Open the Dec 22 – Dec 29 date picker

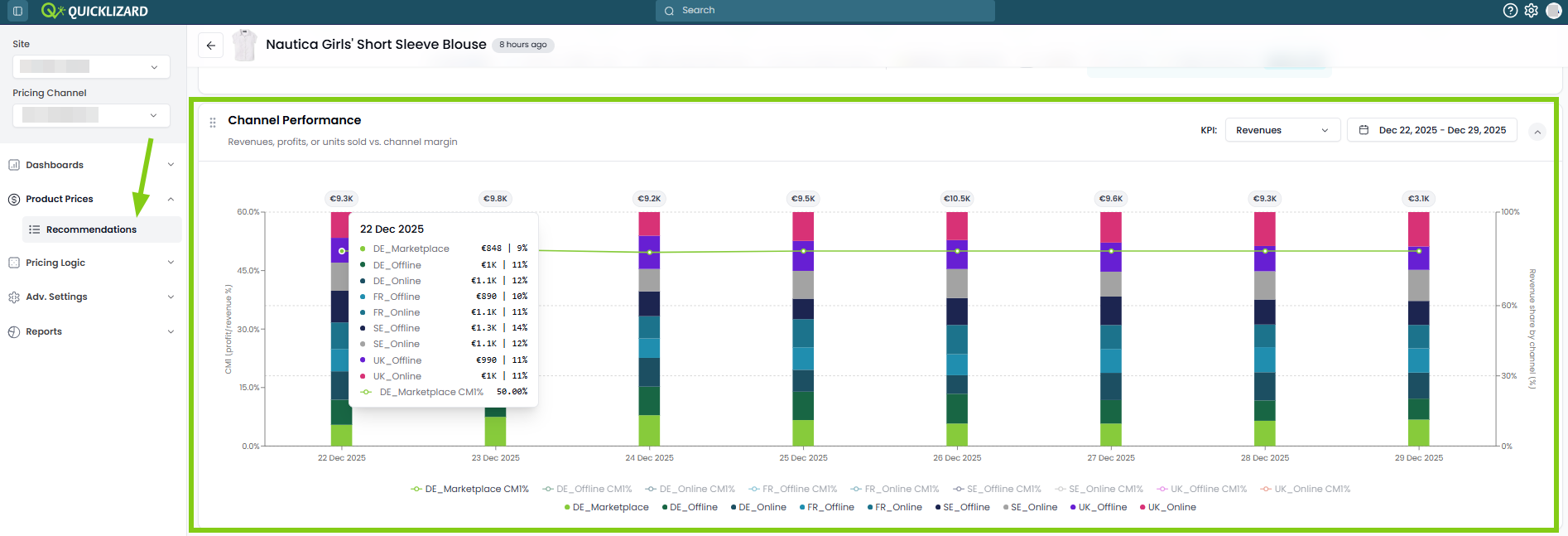tap(1432, 130)
